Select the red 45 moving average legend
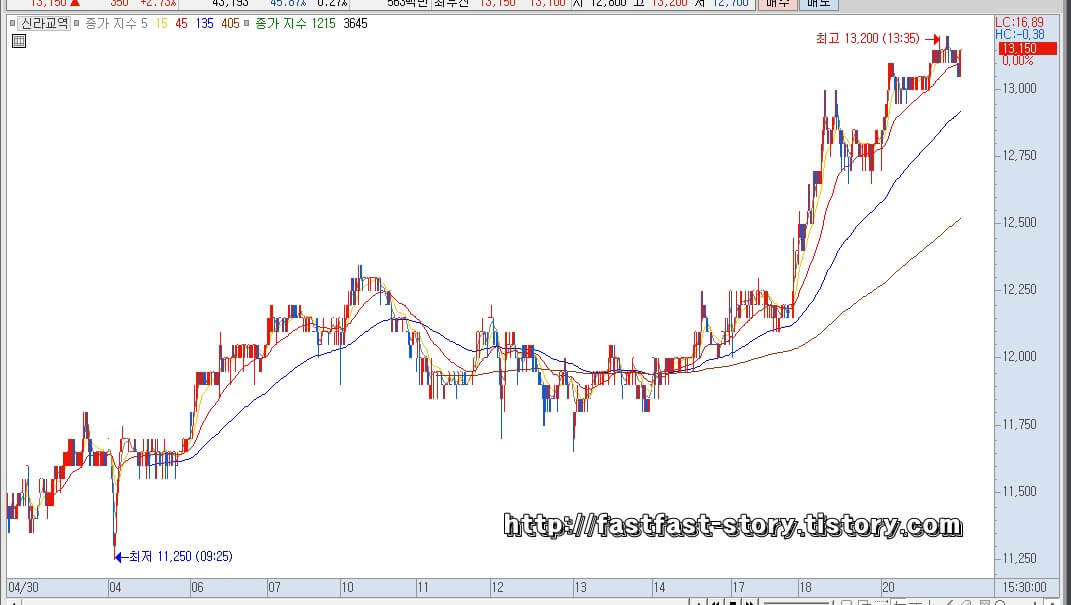Image resolution: width=1071 pixels, height=605 pixels. pos(181,23)
